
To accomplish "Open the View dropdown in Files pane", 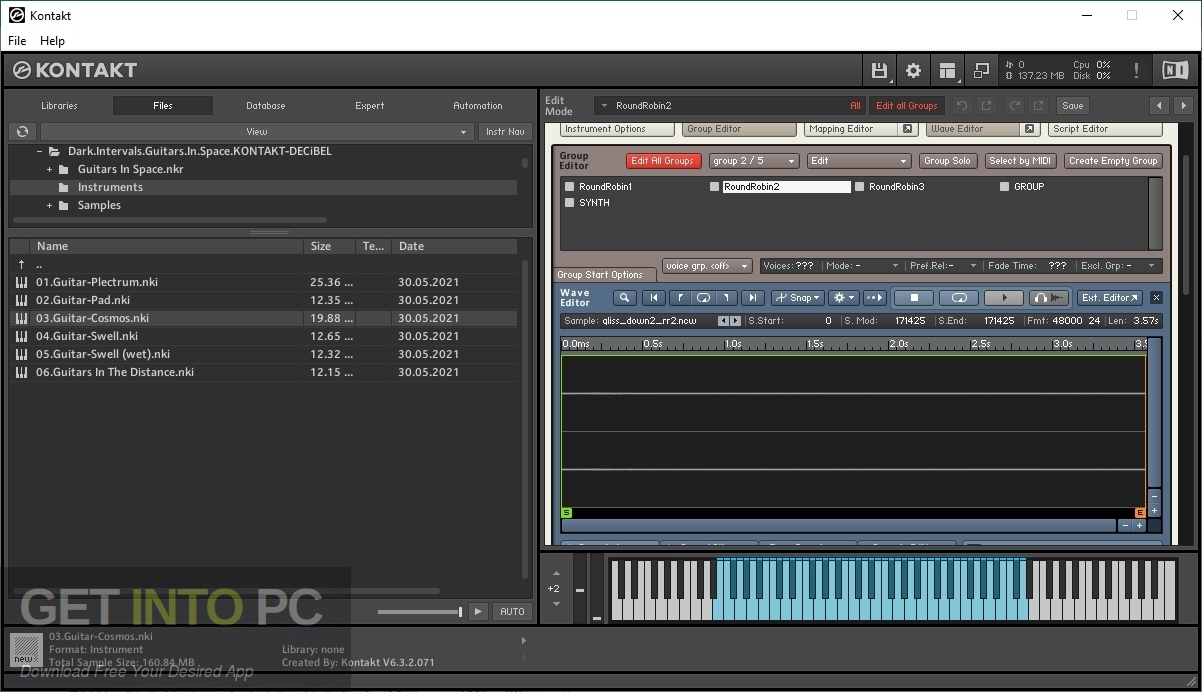I will [256, 131].
